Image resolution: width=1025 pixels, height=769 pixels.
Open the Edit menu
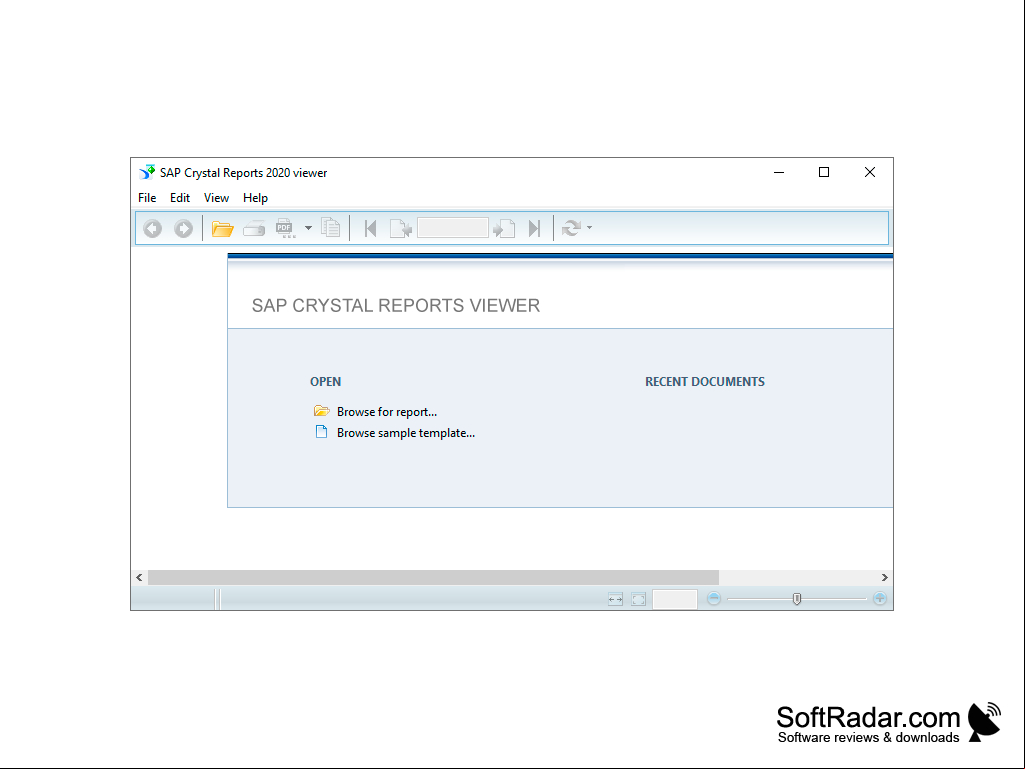[x=180, y=197]
